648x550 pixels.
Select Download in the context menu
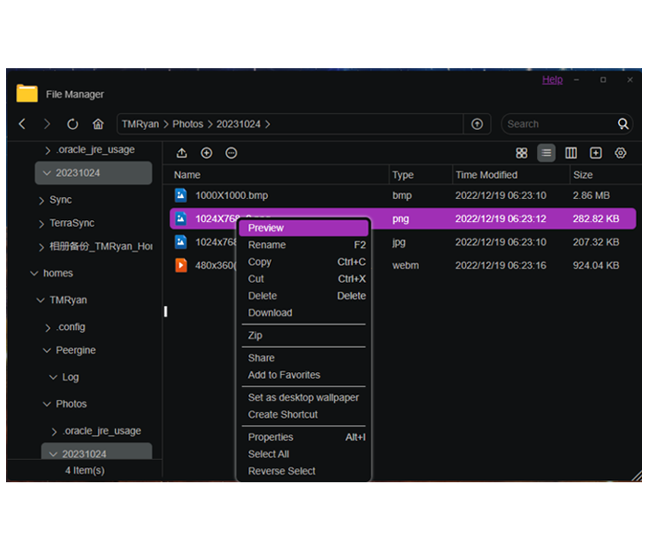pos(270,313)
